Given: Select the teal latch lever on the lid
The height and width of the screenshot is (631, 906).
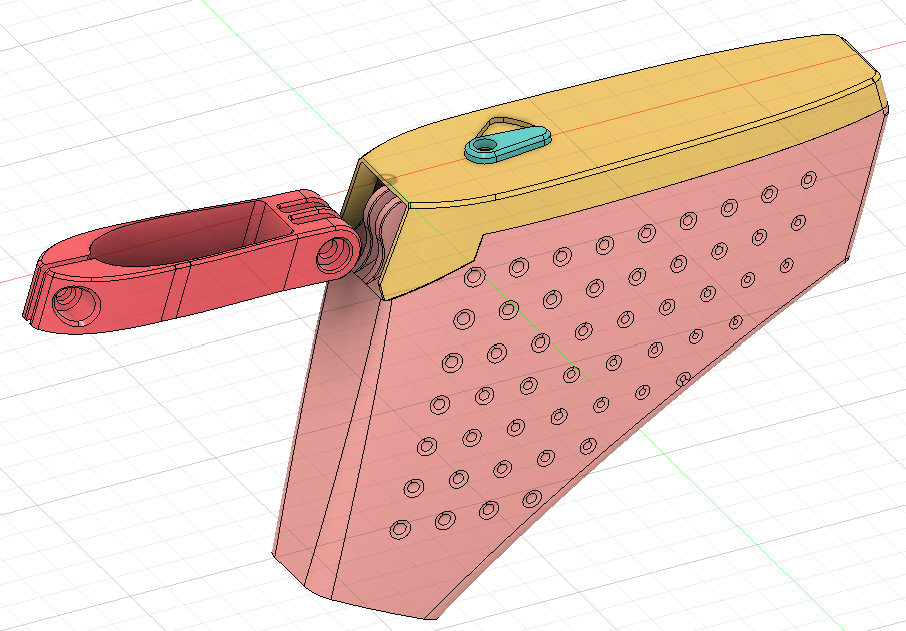Looking at the screenshot, I should [x=508, y=144].
